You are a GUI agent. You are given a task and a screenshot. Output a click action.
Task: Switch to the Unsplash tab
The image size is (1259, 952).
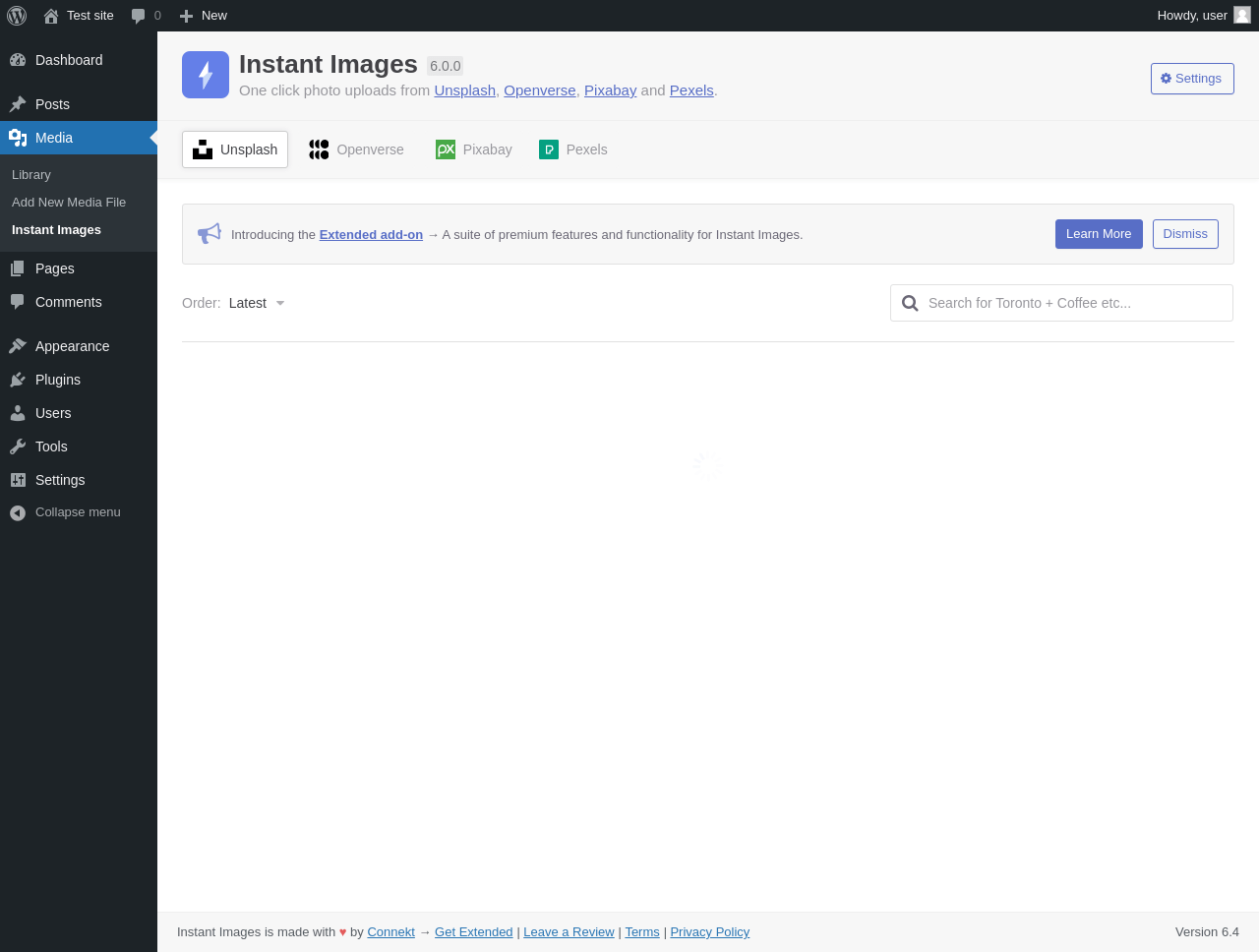pos(235,149)
